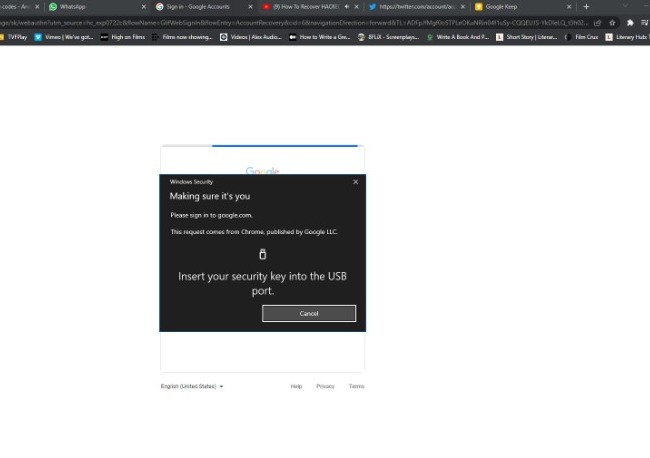Close the Google Keep tab
The width and height of the screenshot is (650, 458).
[569, 7]
